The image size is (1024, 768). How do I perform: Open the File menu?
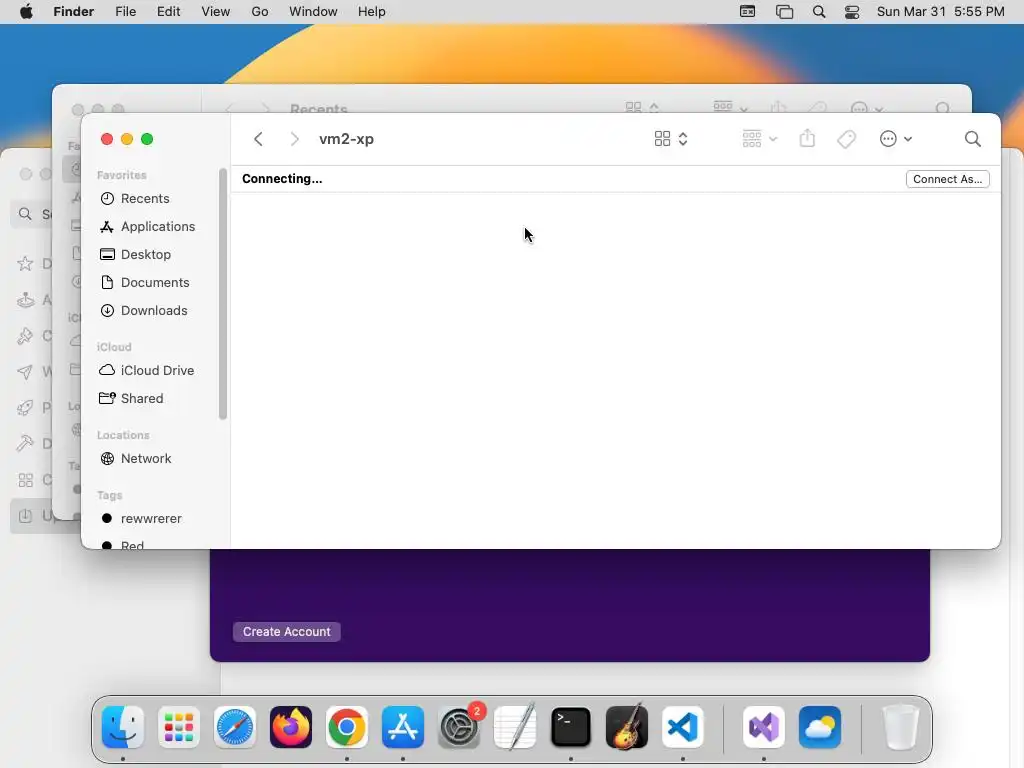point(125,12)
